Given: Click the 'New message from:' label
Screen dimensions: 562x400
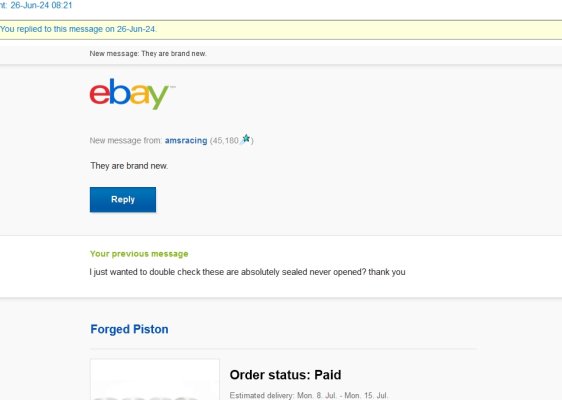Looking at the screenshot, I should click(x=126, y=141).
